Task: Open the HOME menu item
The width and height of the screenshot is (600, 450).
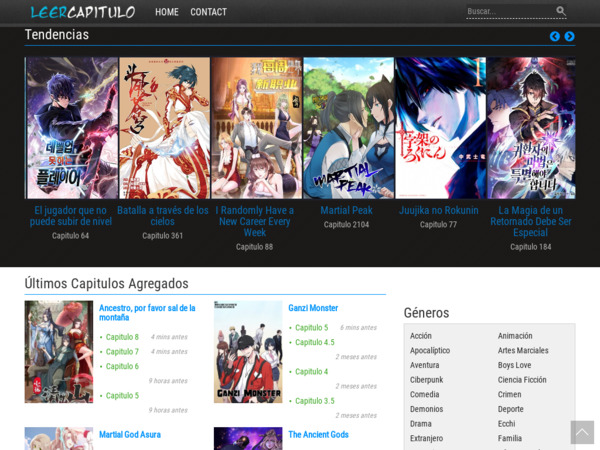Action: [167, 12]
